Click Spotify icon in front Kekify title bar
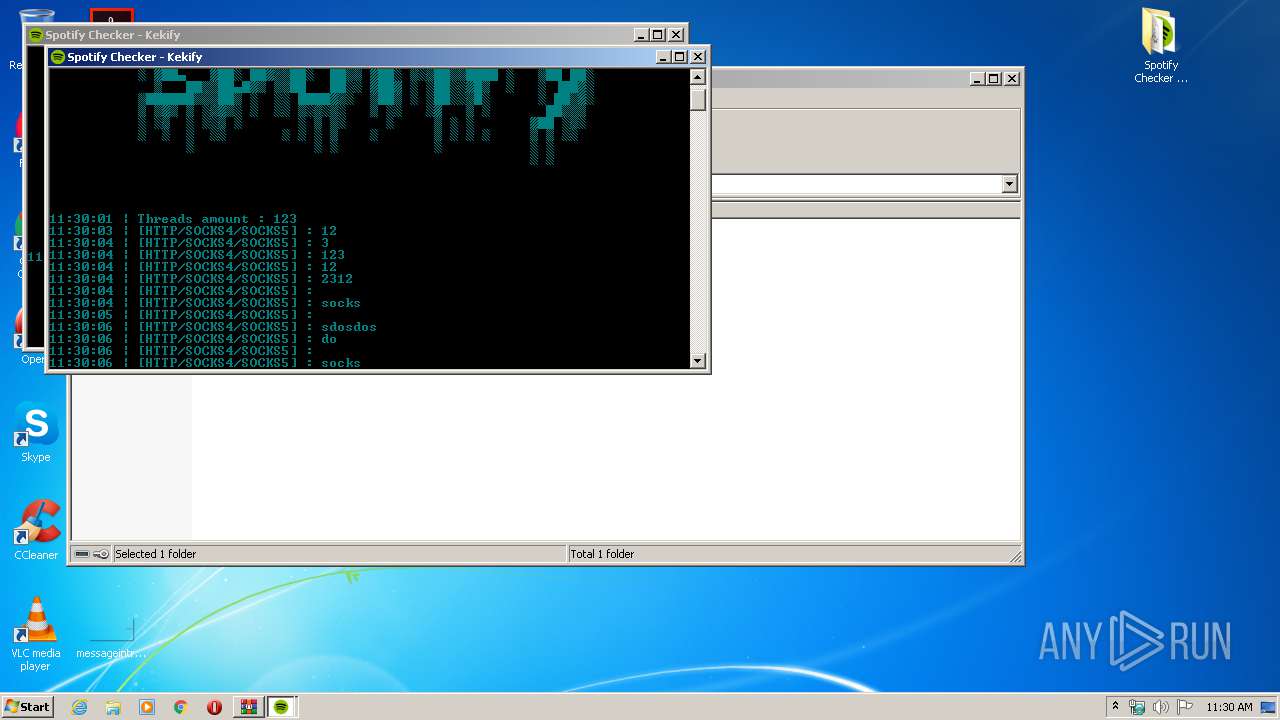 point(57,57)
